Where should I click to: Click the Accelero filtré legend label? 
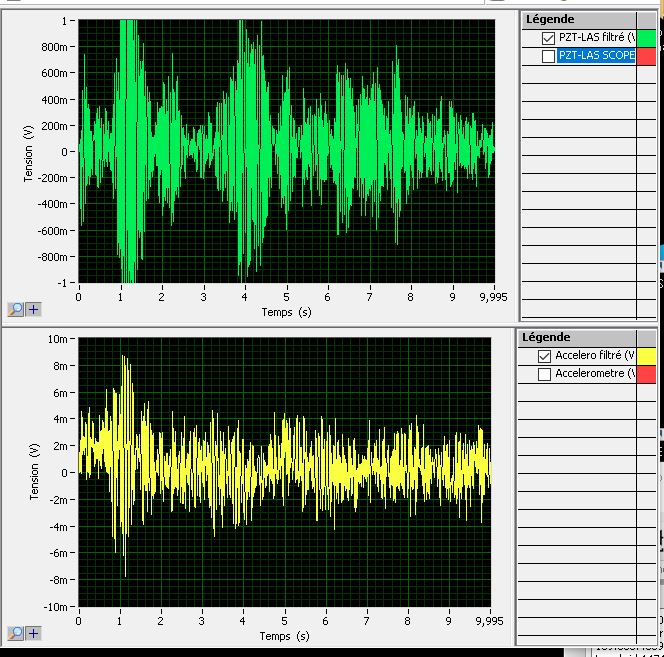pos(594,356)
